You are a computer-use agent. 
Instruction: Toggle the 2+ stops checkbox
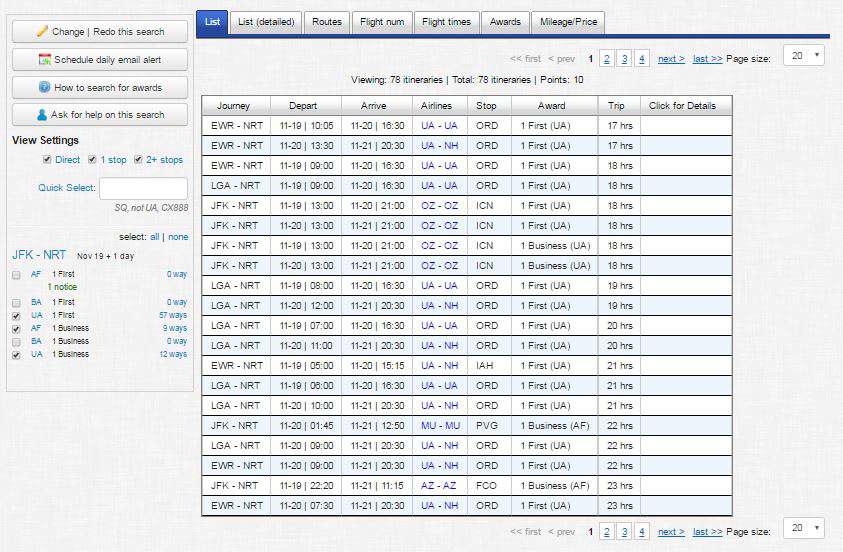tap(138, 160)
